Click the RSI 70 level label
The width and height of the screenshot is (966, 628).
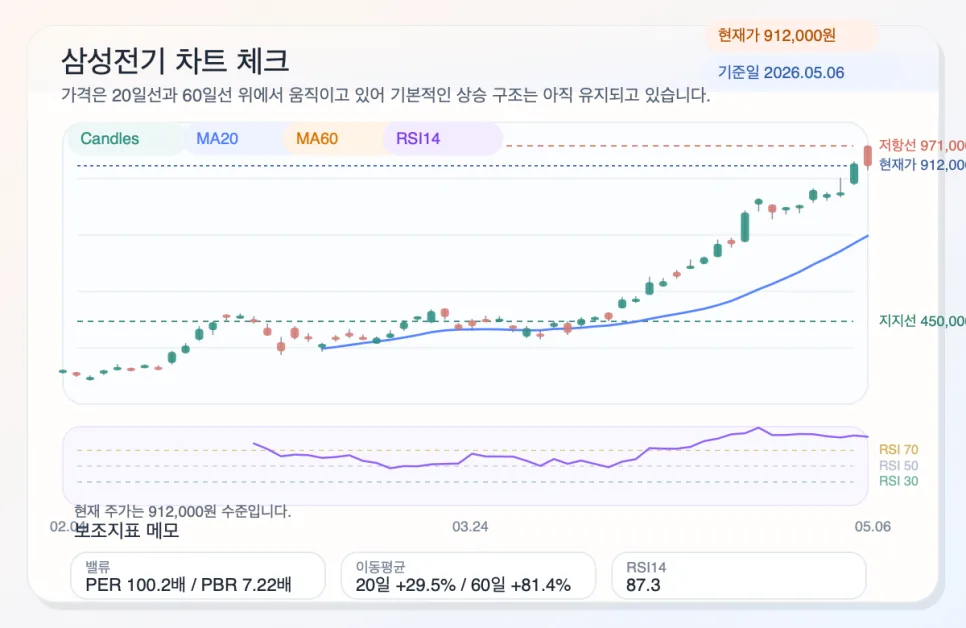898,449
